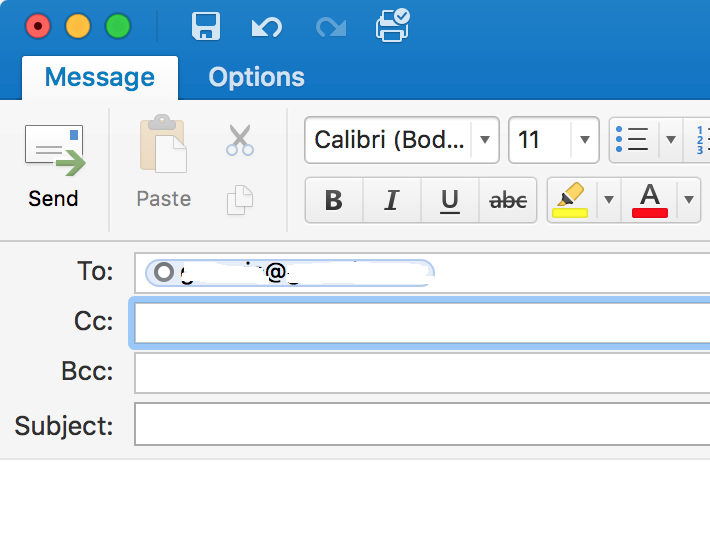Click the Print icon in title bar
This screenshot has width=710, height=534.
[x=392, y=26]
